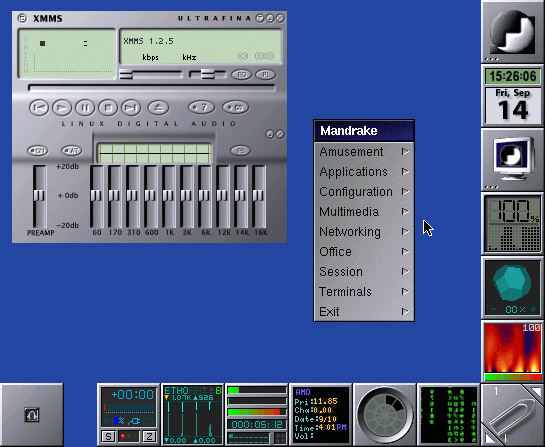Image resolution: width=545 pixels, height=447 pixels.
Task: Expand the Configuration submenu
Action: 364,192
